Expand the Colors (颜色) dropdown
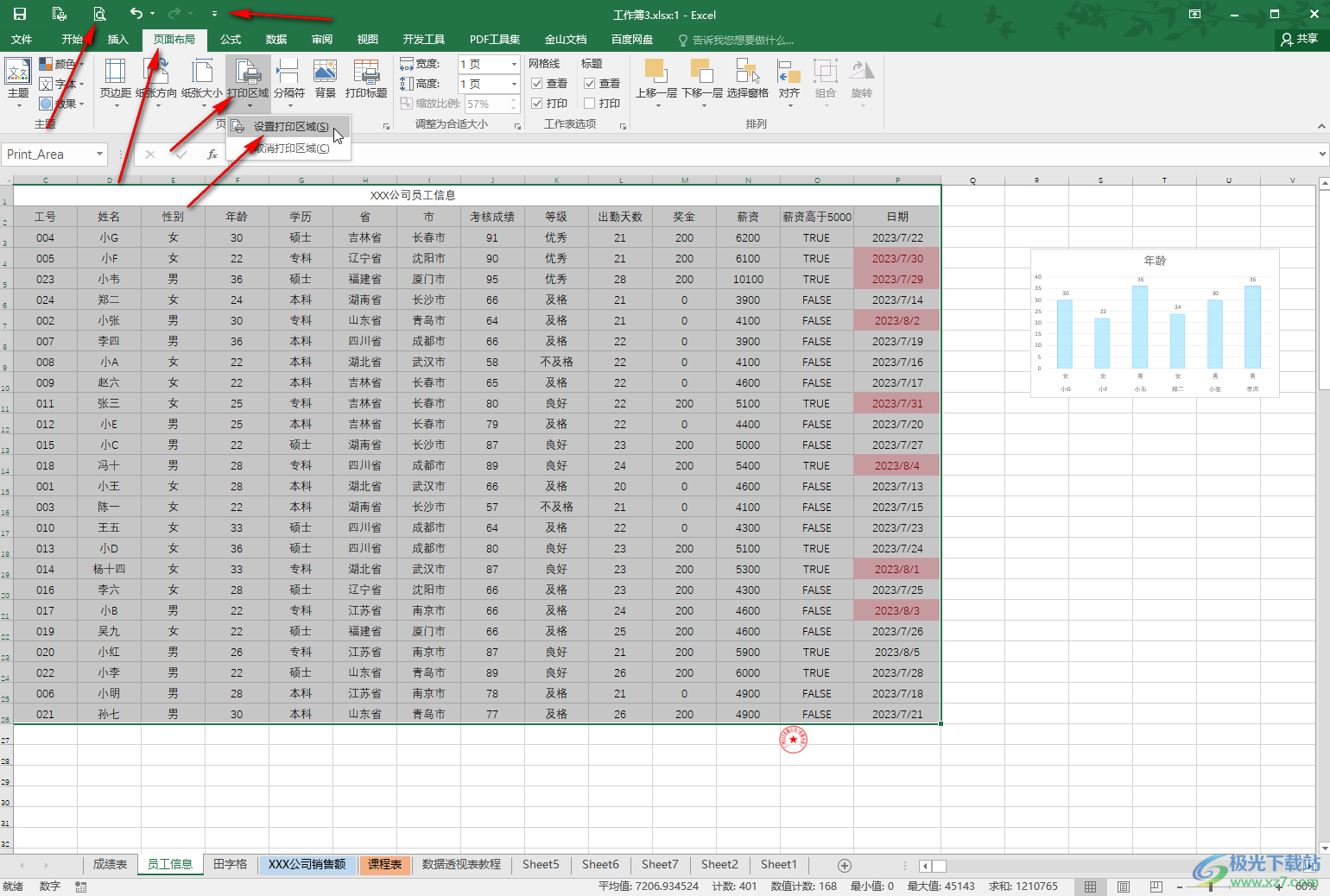This screenshot has height=896, width=1330. pyautogui.click(x=82, y=64)
